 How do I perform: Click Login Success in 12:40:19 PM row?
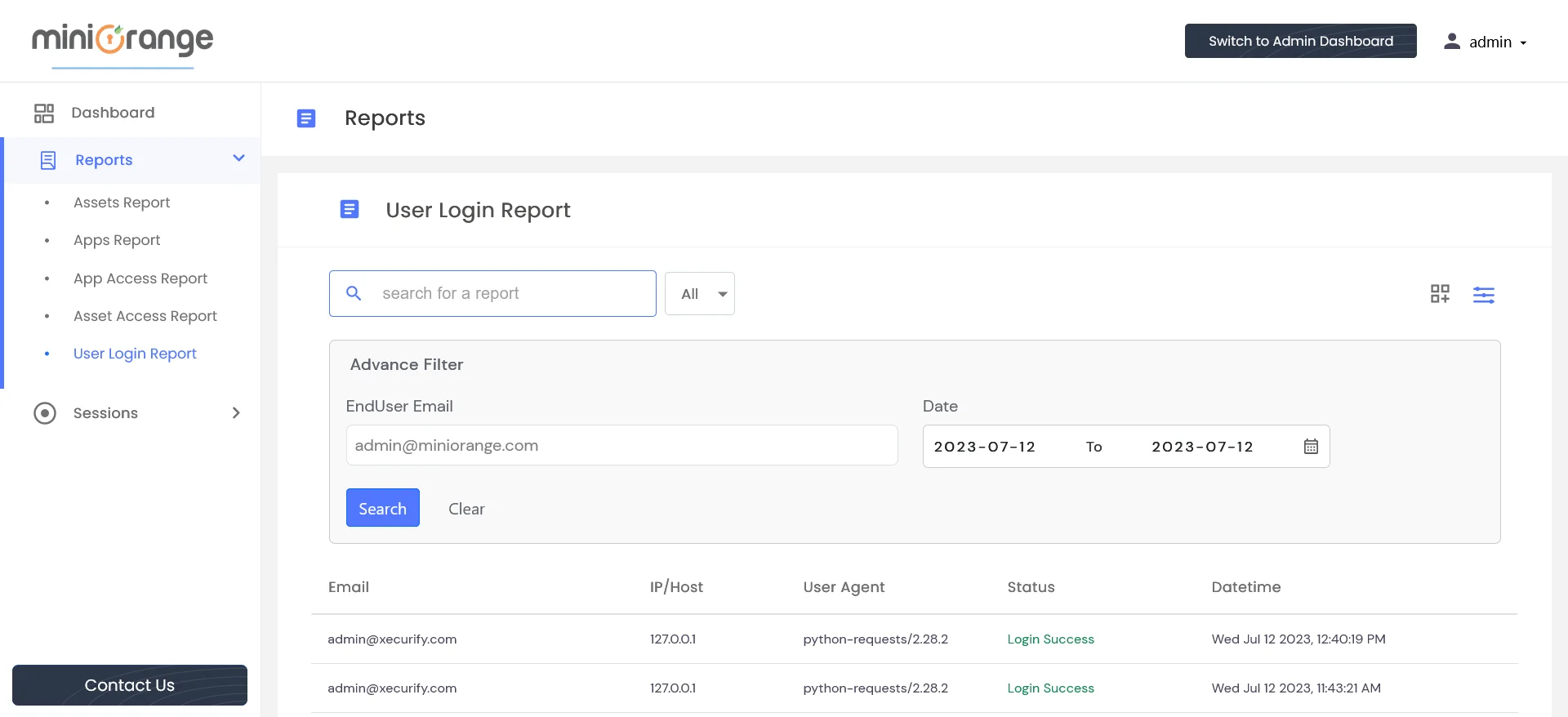(x=1050, y=639)
